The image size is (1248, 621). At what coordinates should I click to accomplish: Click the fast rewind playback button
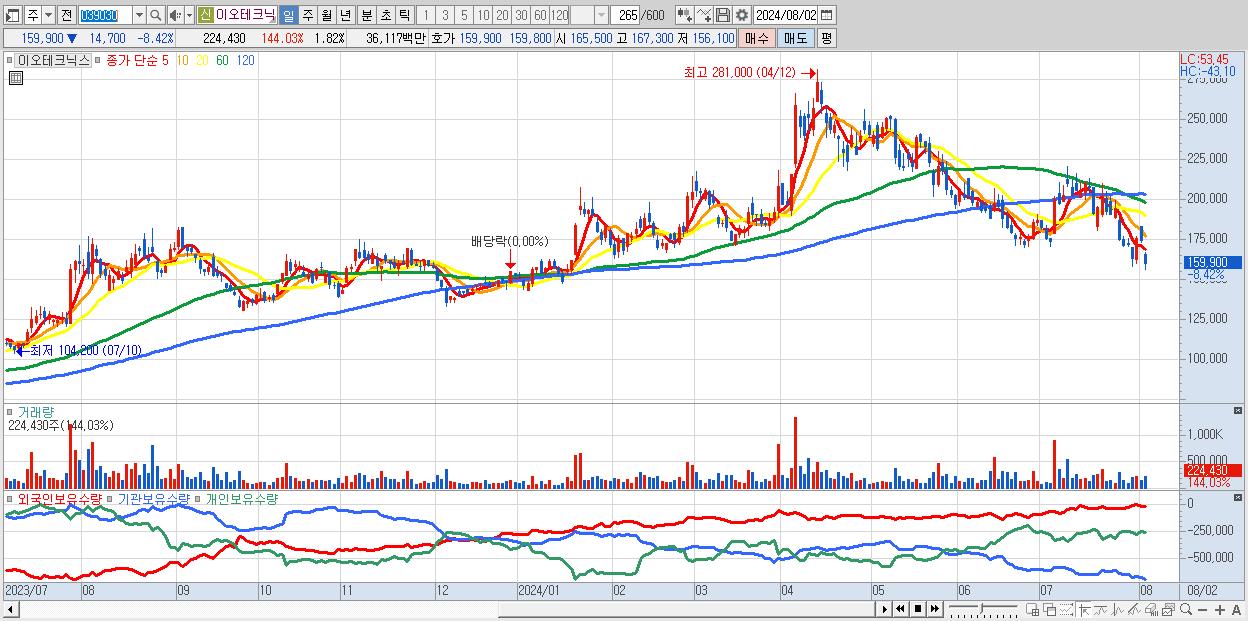tap(900, 609)
